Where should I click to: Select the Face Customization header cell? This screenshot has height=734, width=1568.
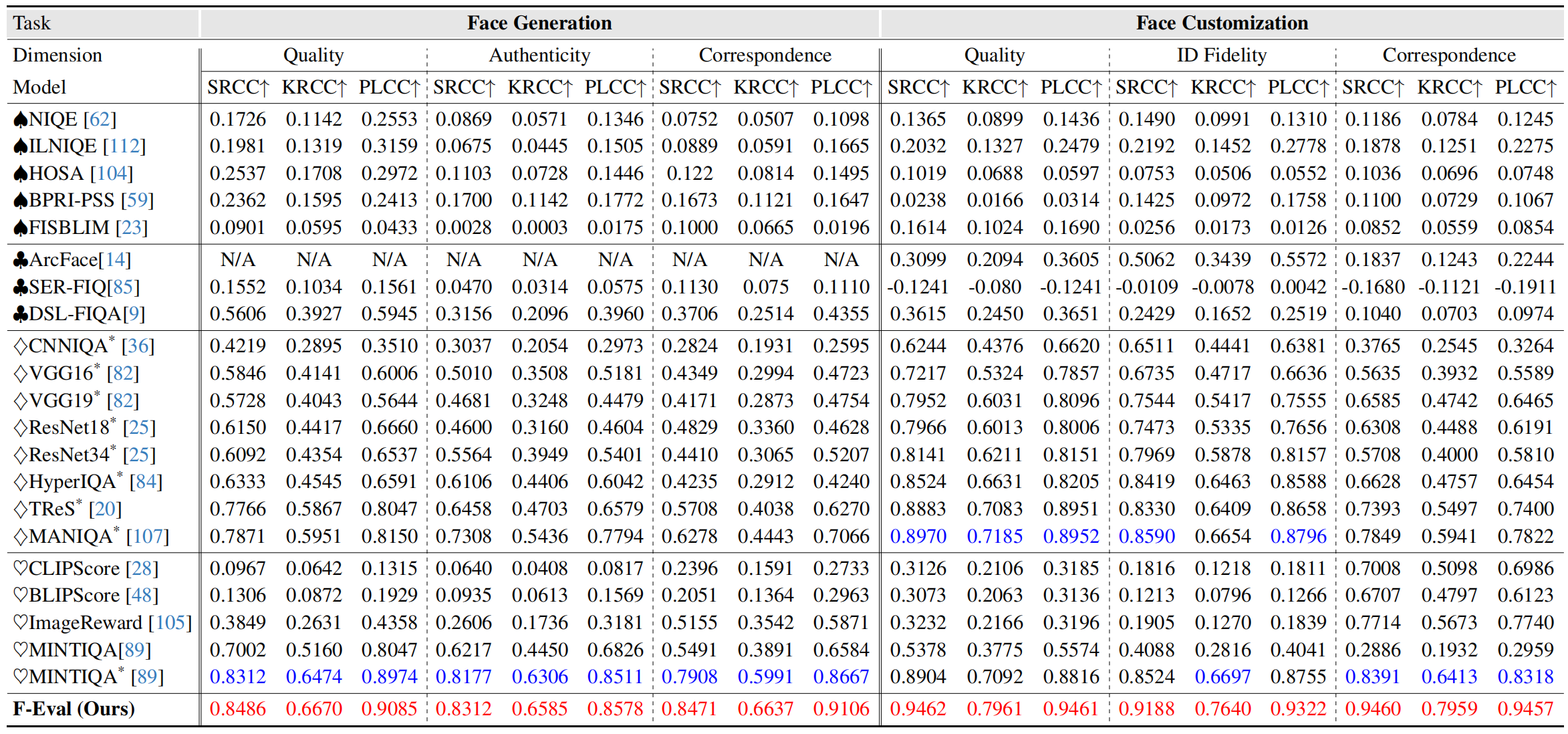coord(1221,23)
